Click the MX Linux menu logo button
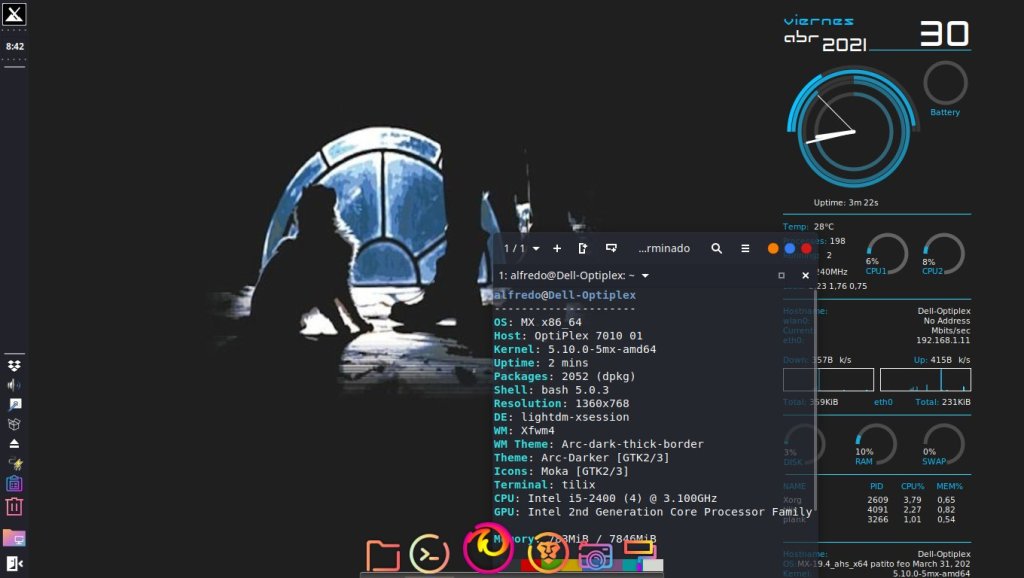Screen dimensions: 1024x578 tap(15, 14)
